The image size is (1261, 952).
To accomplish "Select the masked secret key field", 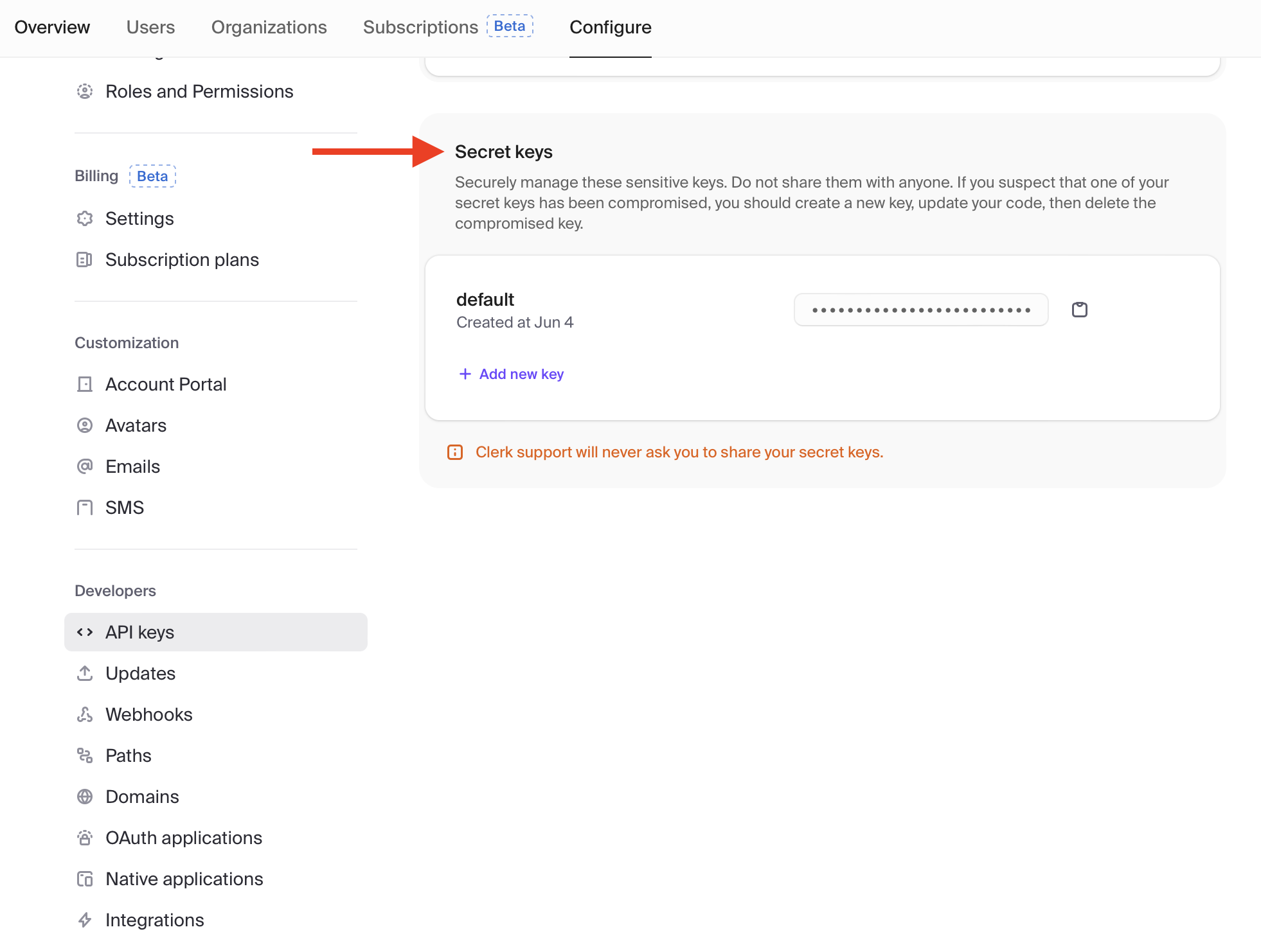I will pyautogui.click(x=920, y=310).
